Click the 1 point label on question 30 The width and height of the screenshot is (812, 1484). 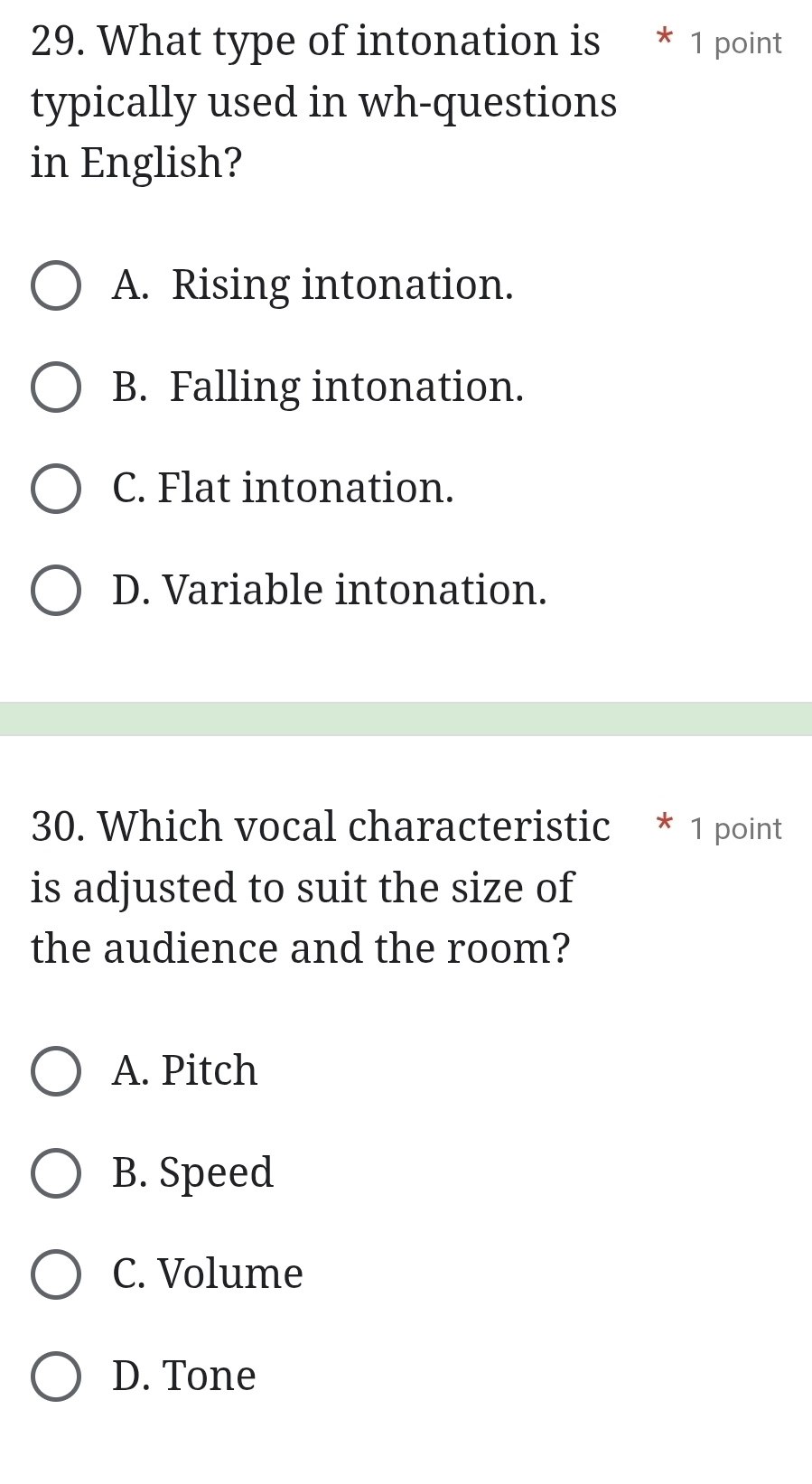(x=735, y=828)
